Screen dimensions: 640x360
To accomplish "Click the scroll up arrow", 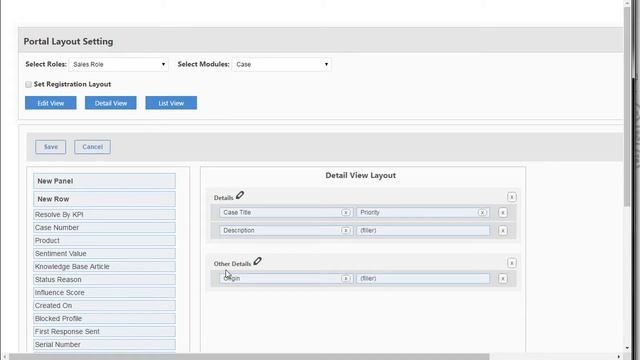I will pos(627,3).
